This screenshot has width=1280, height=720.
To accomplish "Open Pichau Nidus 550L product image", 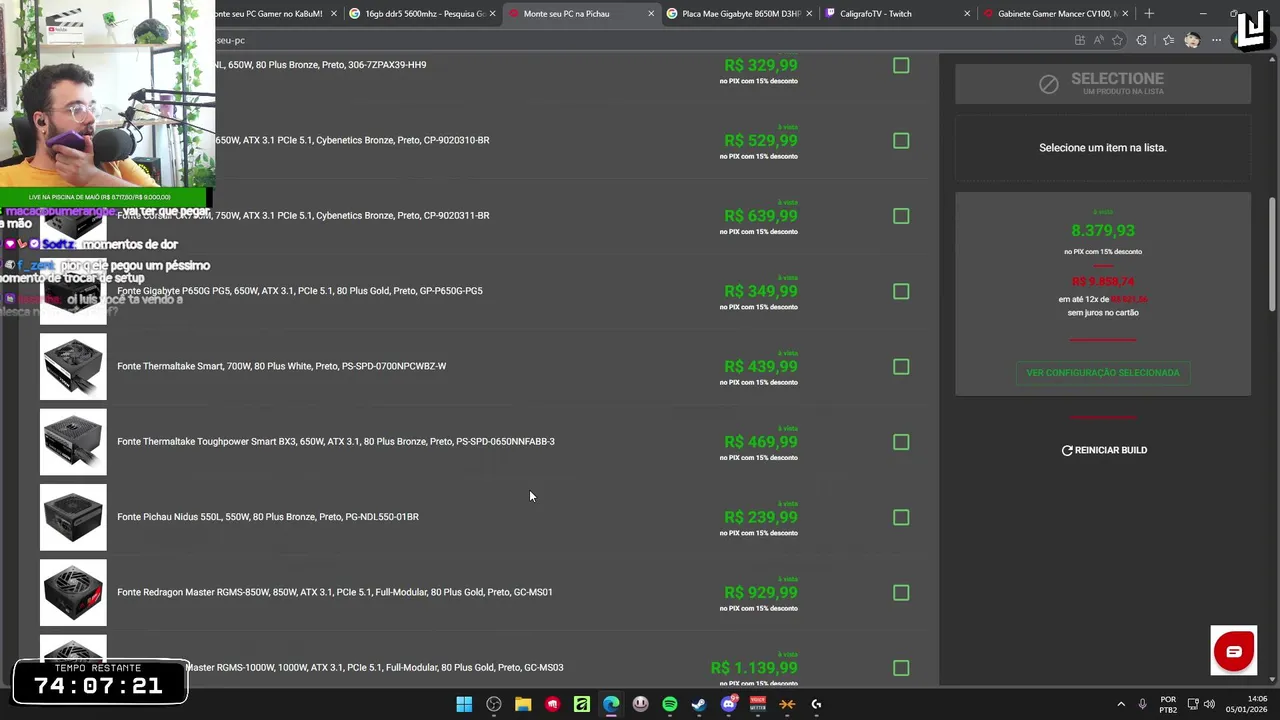I will [73, 517].
